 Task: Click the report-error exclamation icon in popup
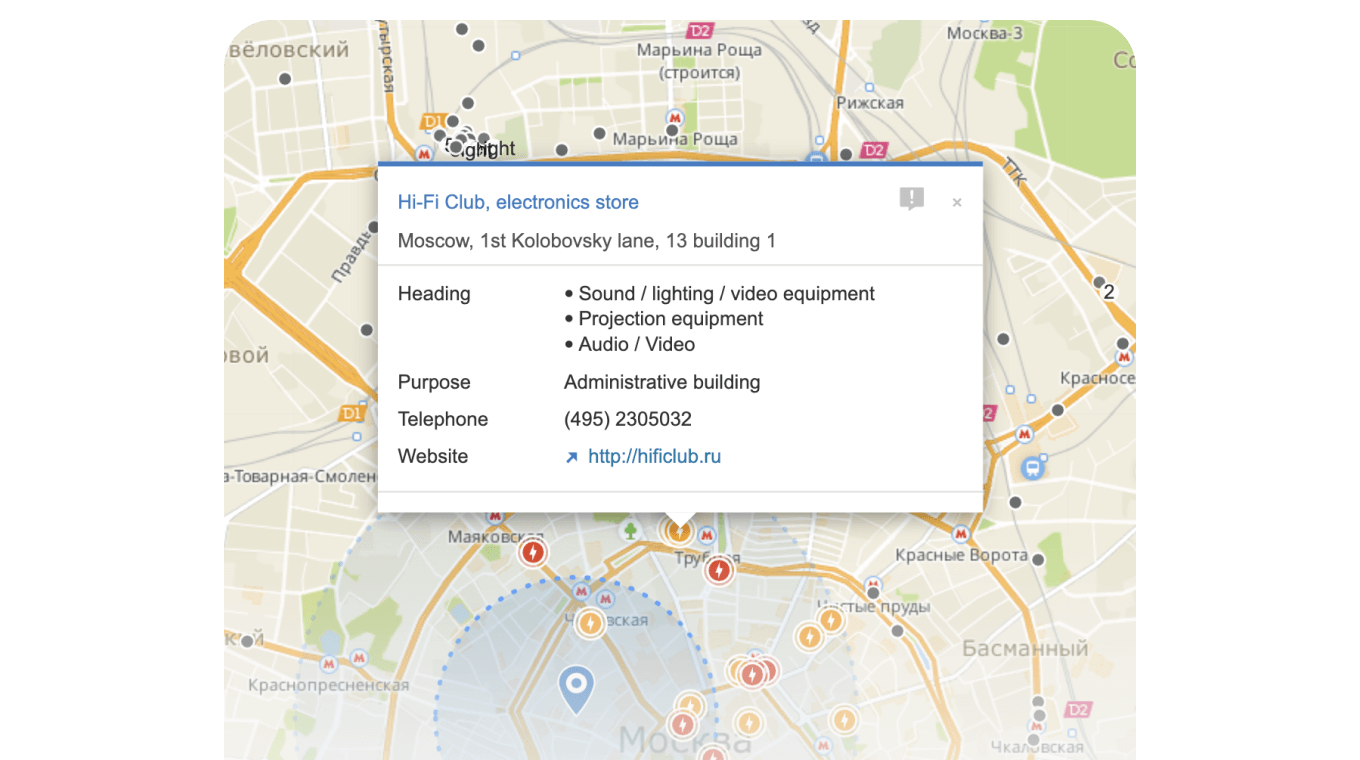click(911, 199)
